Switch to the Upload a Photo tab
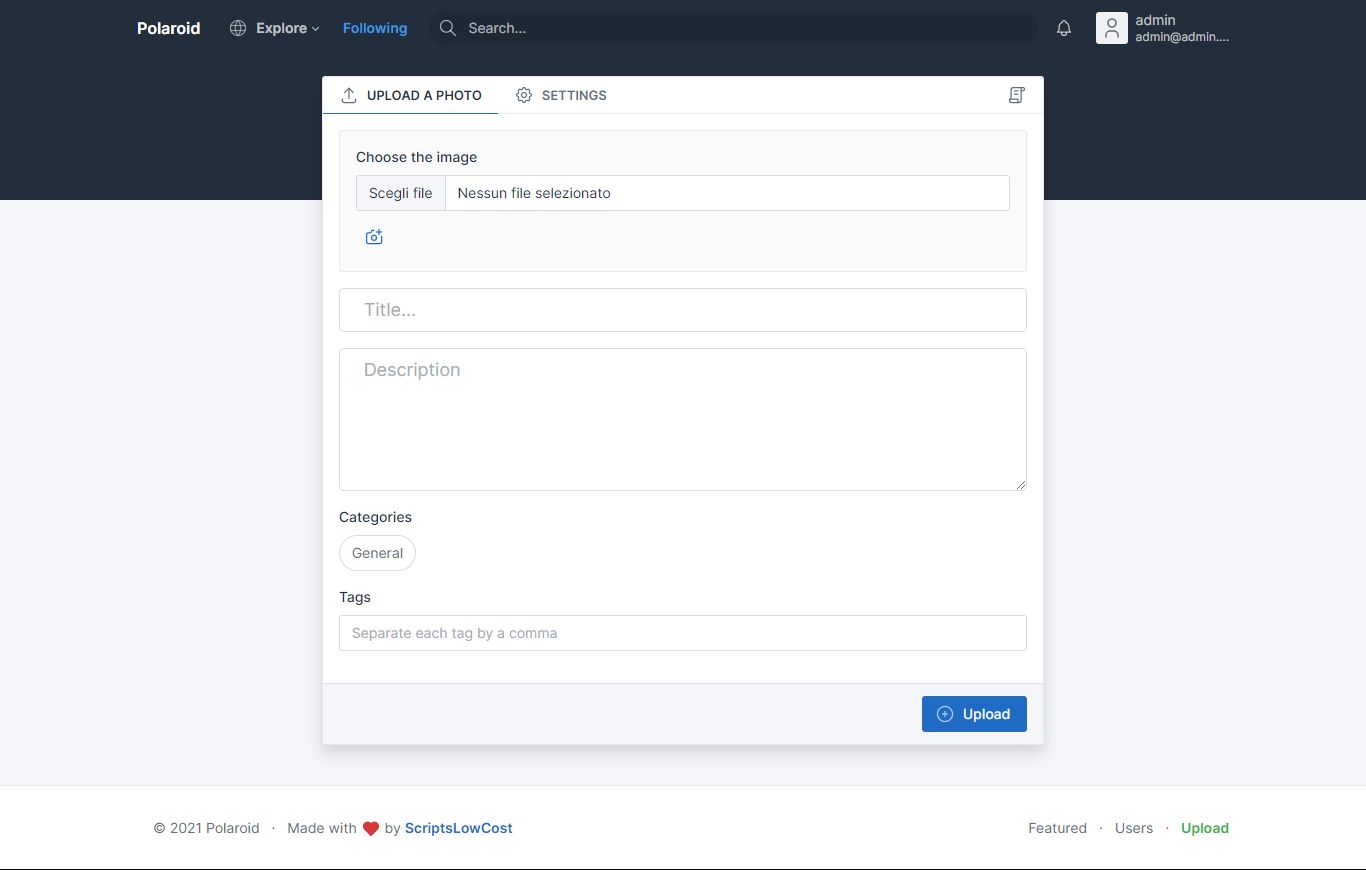 click(411, 95)
